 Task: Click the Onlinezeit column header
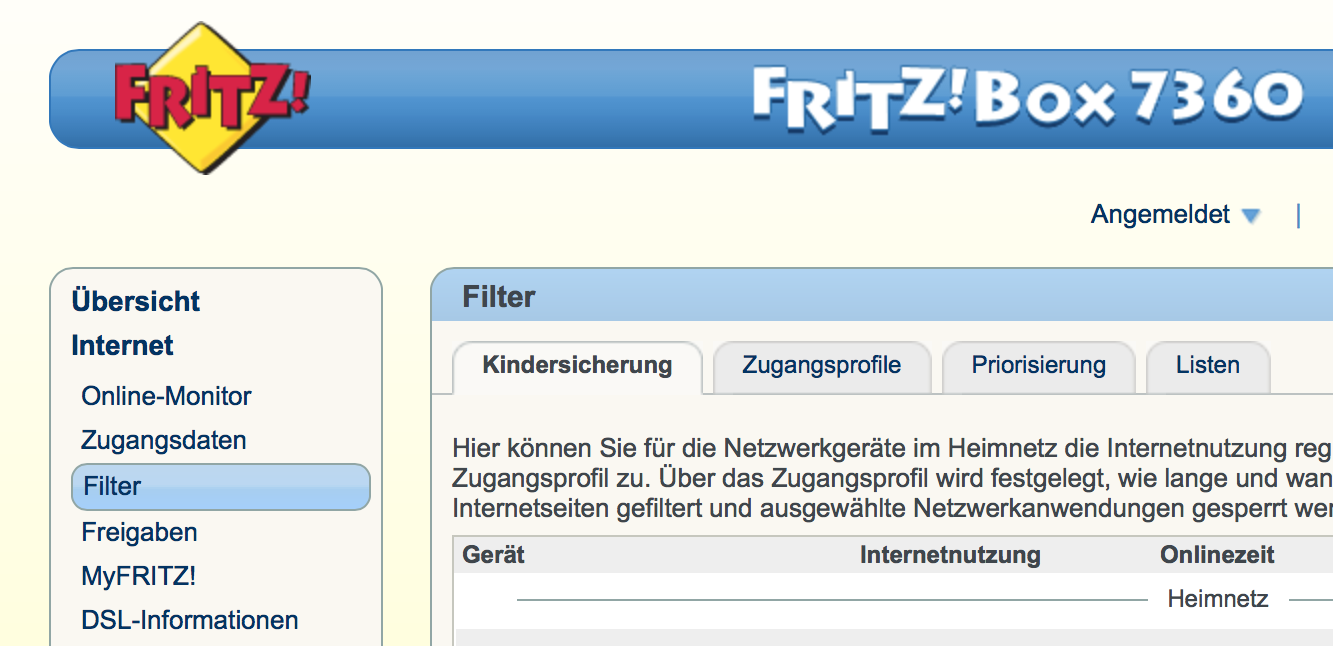1217,554
